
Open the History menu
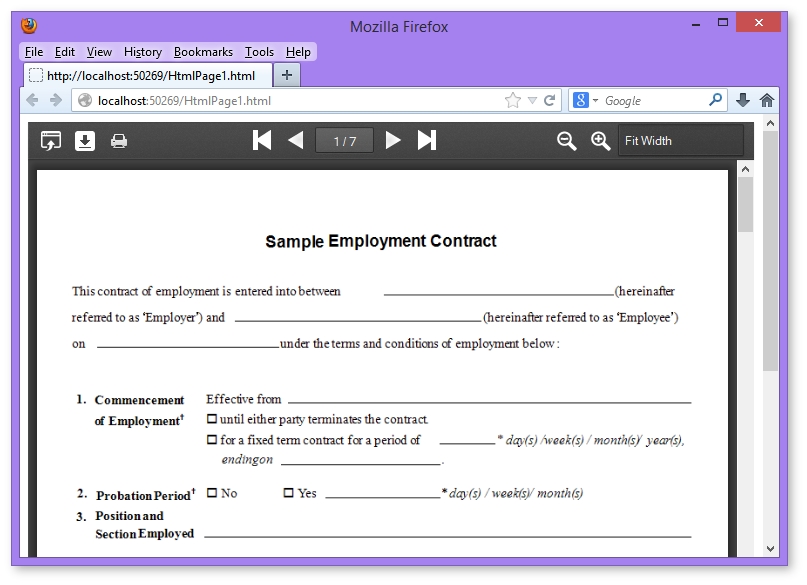(143, 52)
